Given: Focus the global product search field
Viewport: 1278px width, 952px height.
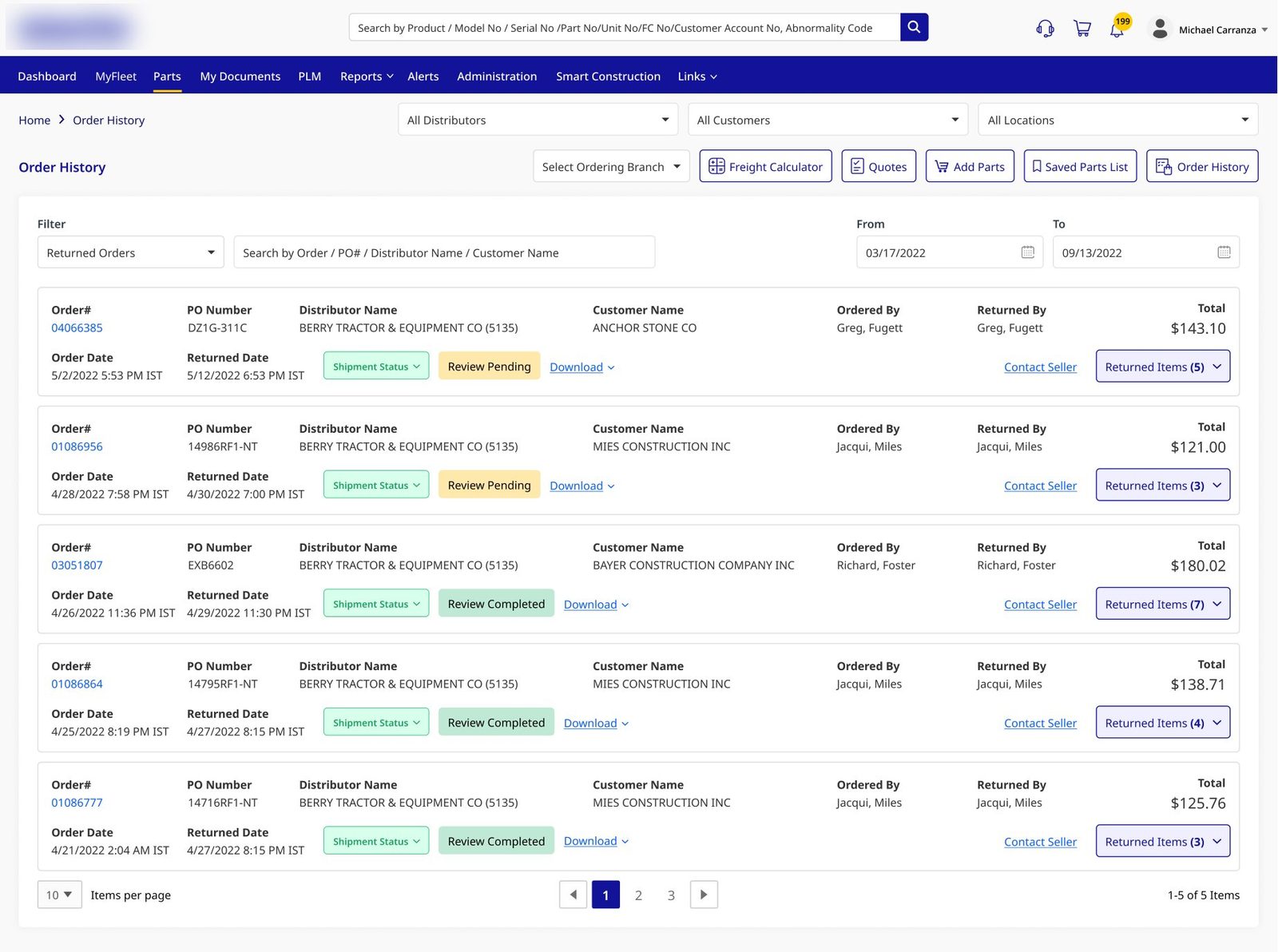Looking at the screenshot, I should [625, 27].
